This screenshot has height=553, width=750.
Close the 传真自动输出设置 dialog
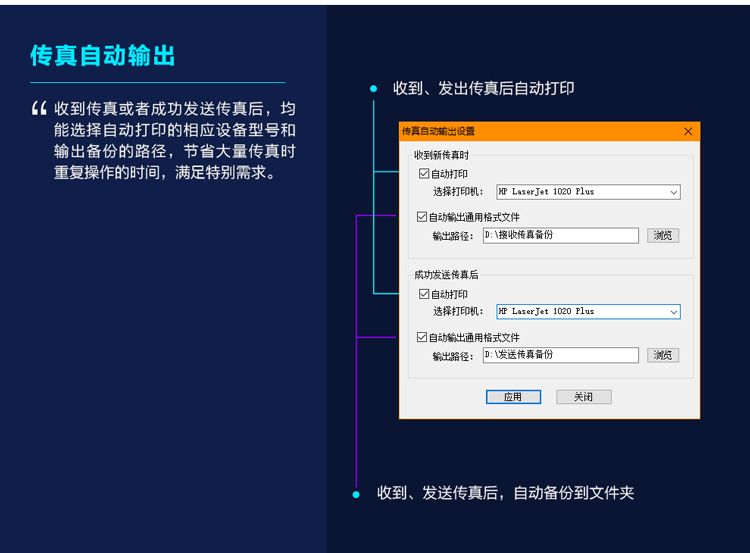688,132
